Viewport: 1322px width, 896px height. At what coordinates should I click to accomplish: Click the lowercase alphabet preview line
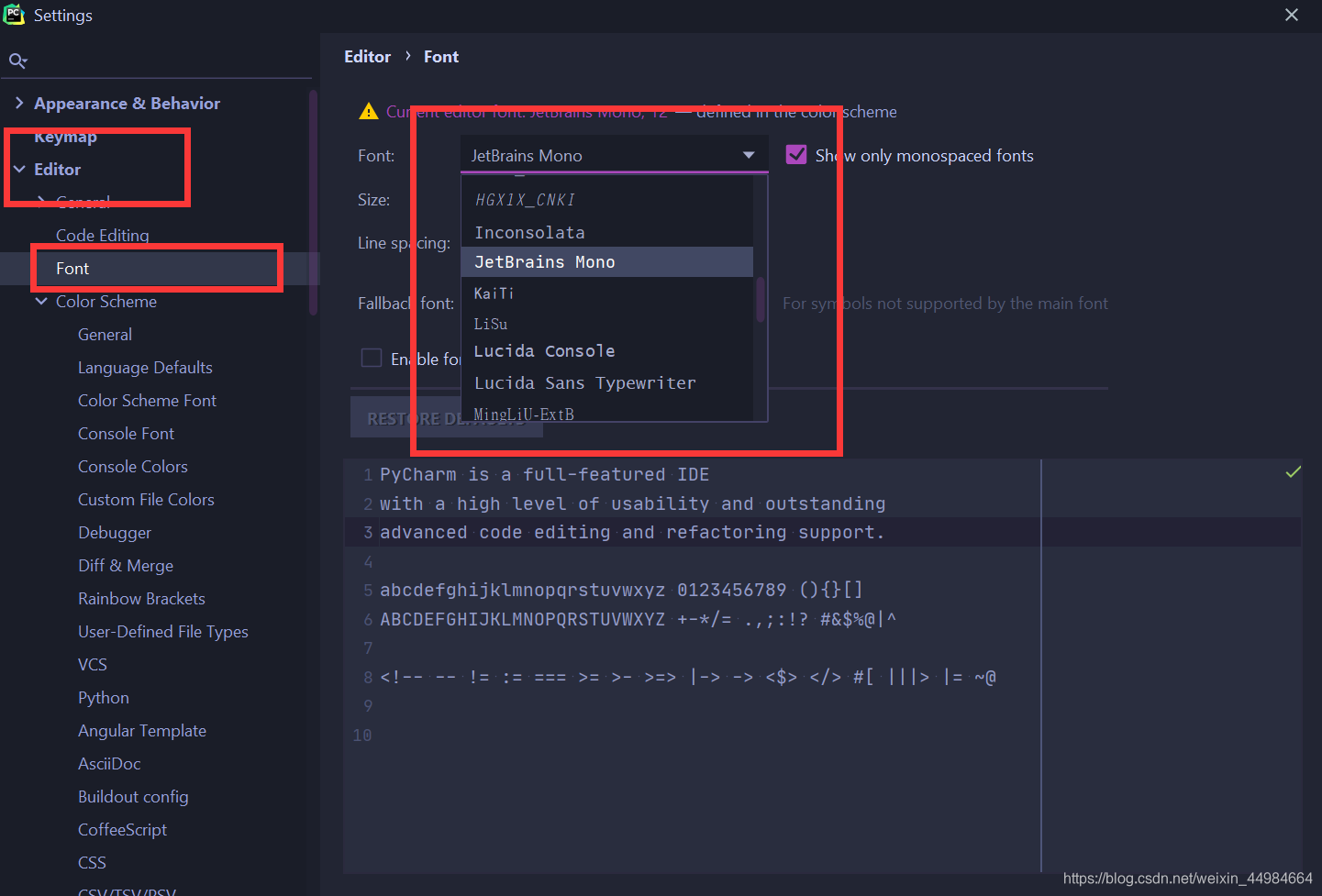point(621,590)
